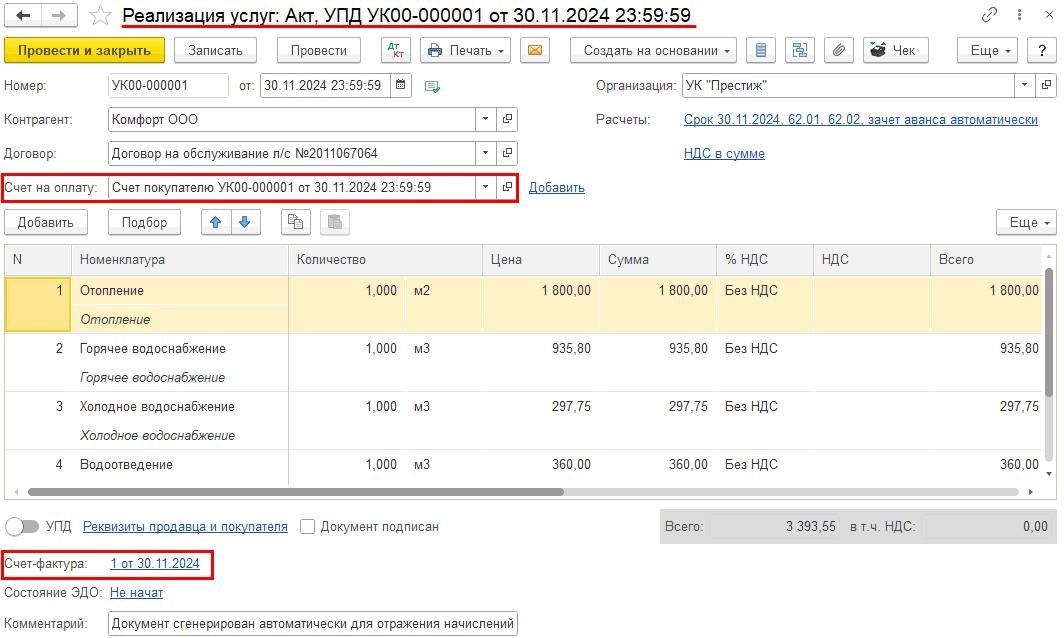The width and height of the screenshot is (1064, 638).
Task: Send document by email envelope icon
Action: point(535,50)
